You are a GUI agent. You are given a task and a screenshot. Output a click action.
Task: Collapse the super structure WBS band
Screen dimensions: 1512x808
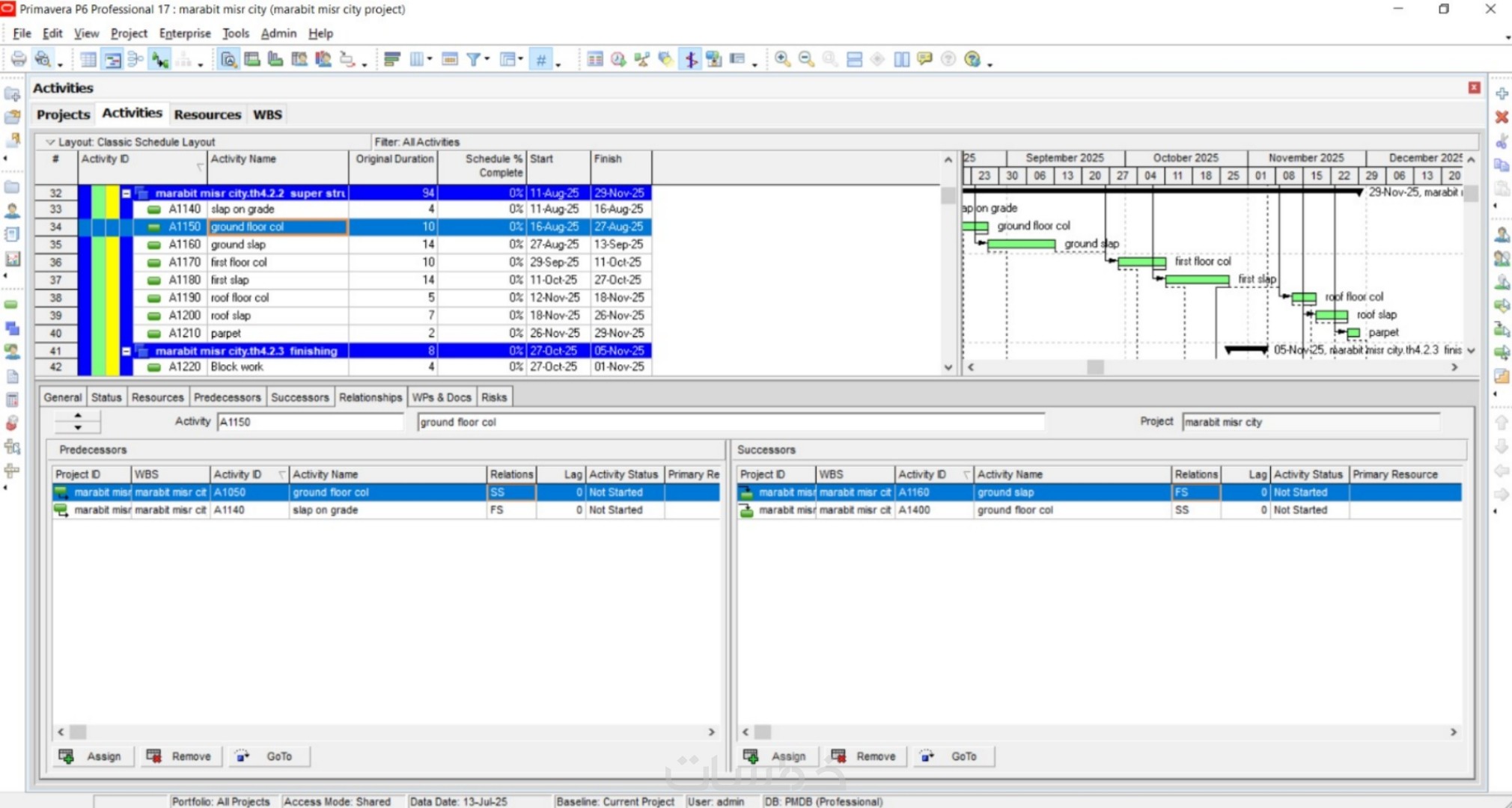pyautogui.click(x=126, y=193)
